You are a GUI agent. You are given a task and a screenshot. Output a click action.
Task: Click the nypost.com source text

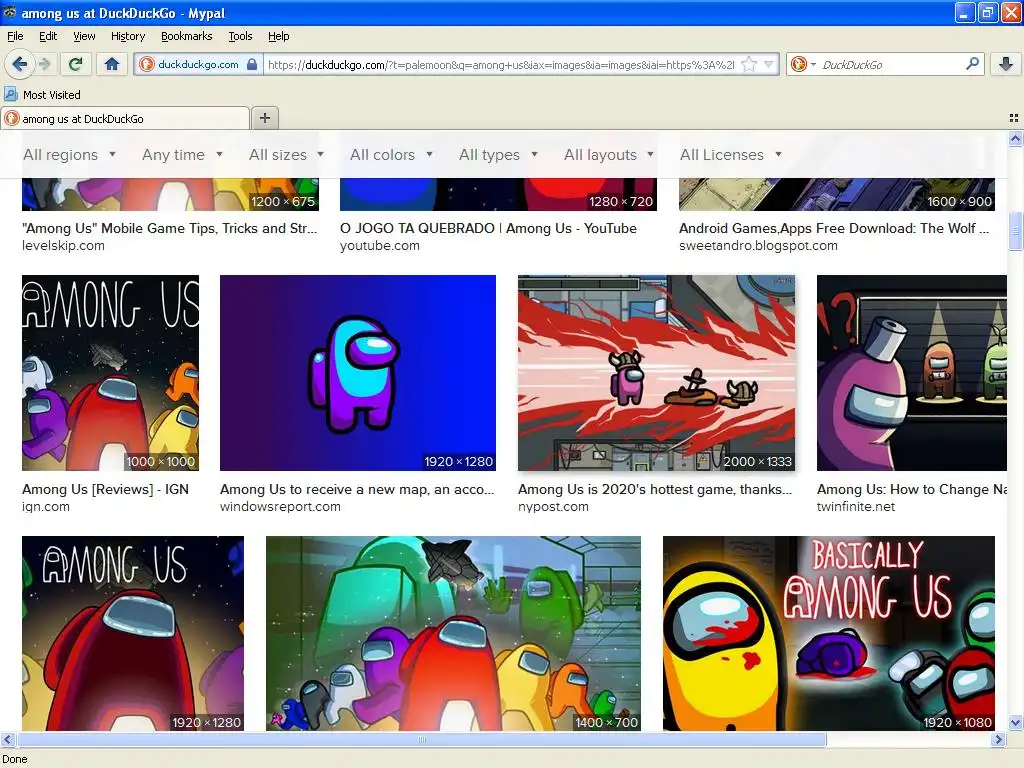click(x=553, y=507)
